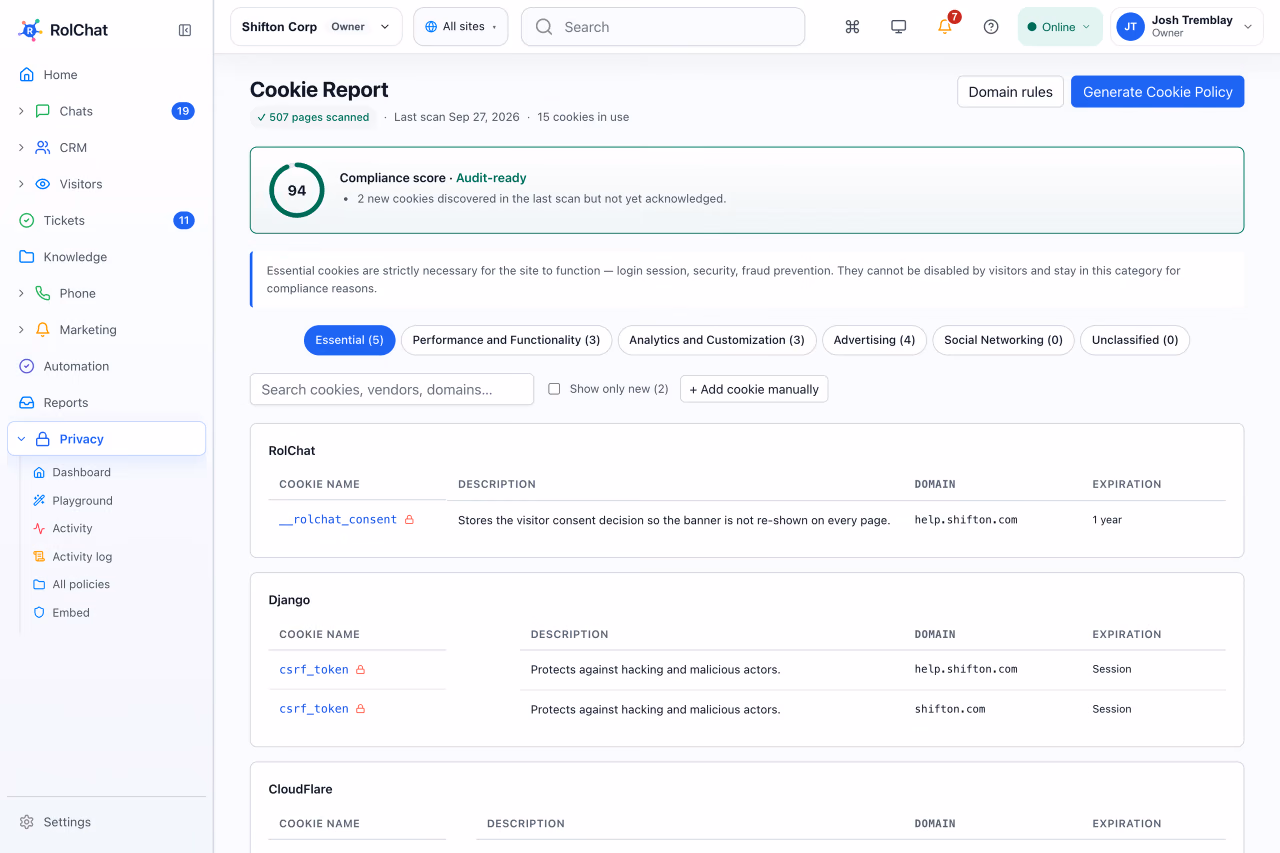
Task: Open Josh Tremblay account menu
Action: click(1186, 27)
